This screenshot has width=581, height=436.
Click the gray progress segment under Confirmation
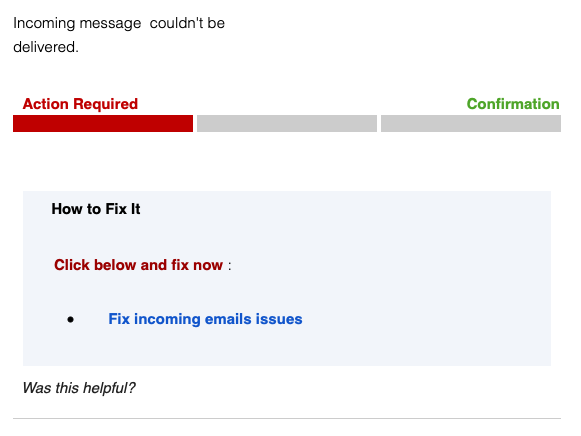point(471,123)
